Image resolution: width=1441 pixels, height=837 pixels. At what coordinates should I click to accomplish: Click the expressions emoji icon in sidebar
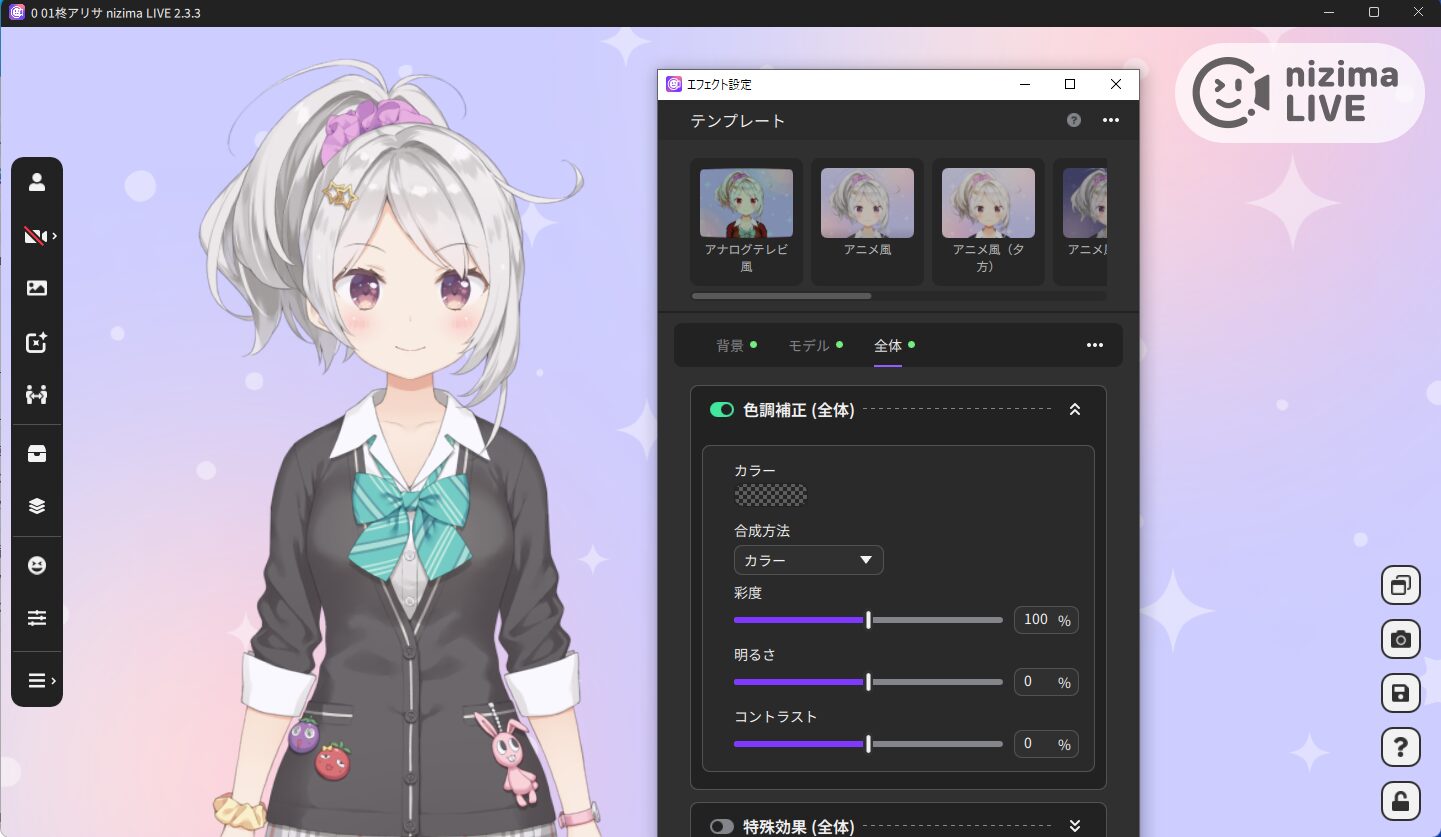pyautogui.click(x=37, y=565)
